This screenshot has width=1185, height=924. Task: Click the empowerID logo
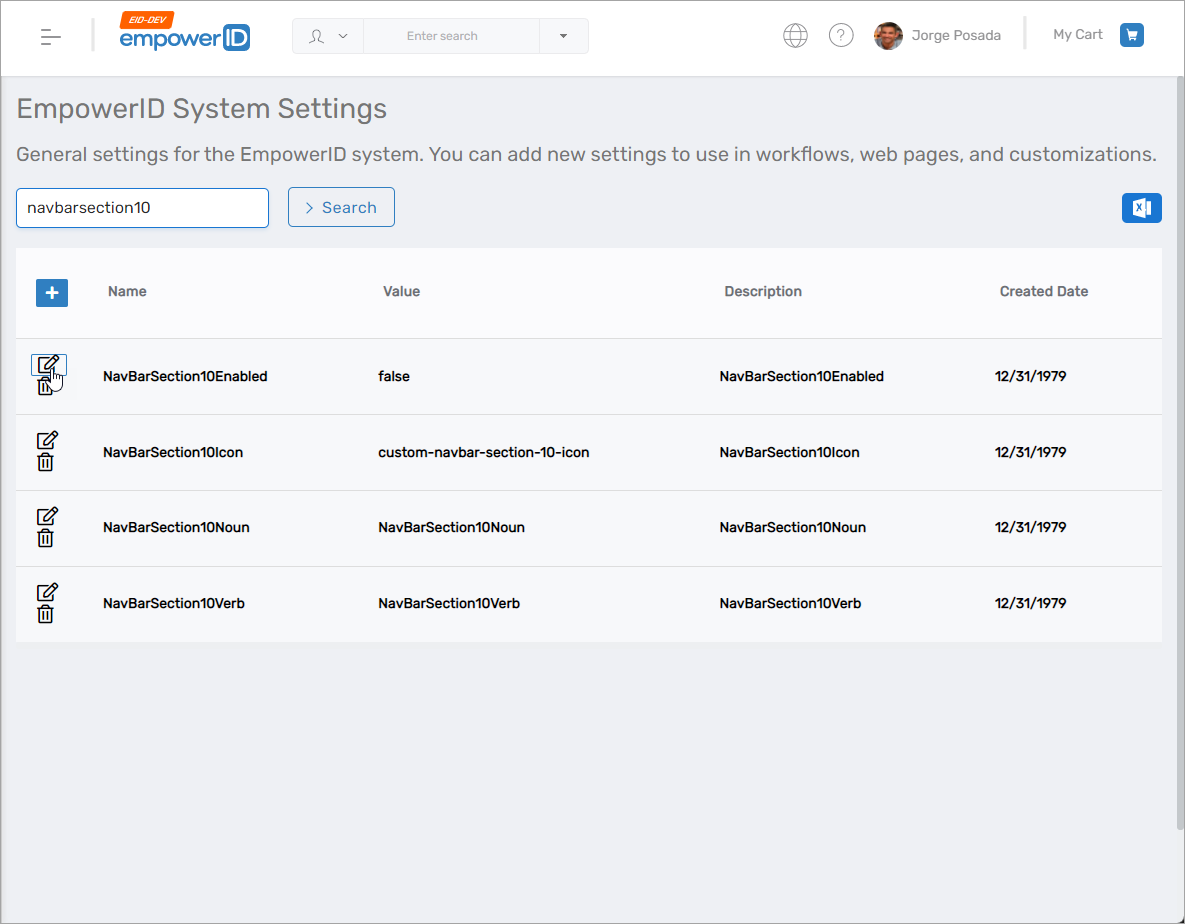[x=184, y=35]
